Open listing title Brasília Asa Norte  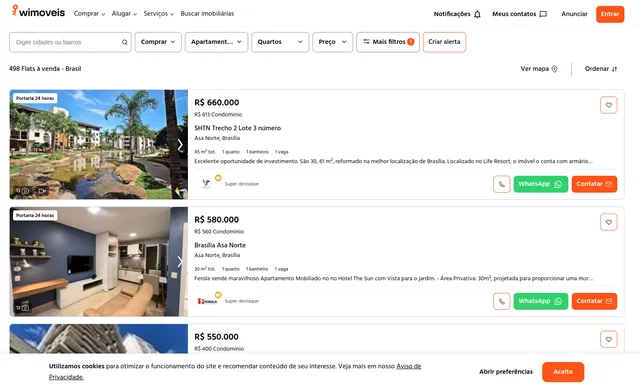[220, 245]
